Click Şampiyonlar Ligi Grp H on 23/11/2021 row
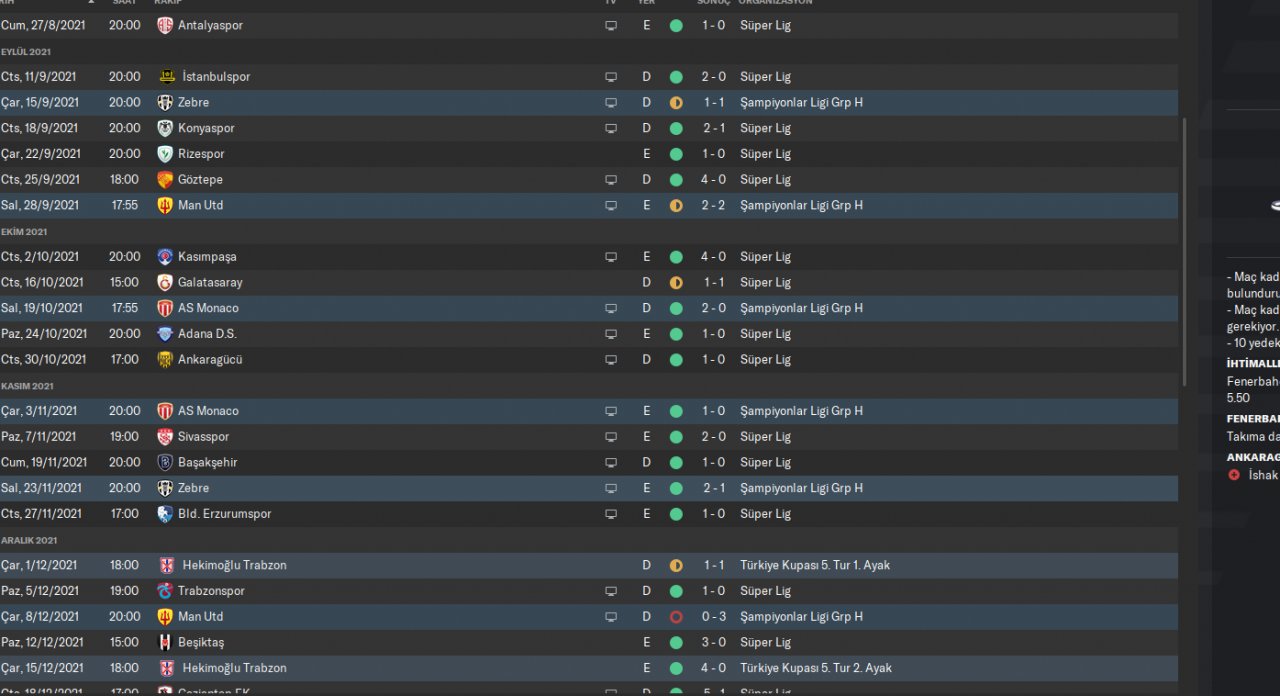Image resolution: width=1280 pixels, height=696 pixels. [801, 488]
